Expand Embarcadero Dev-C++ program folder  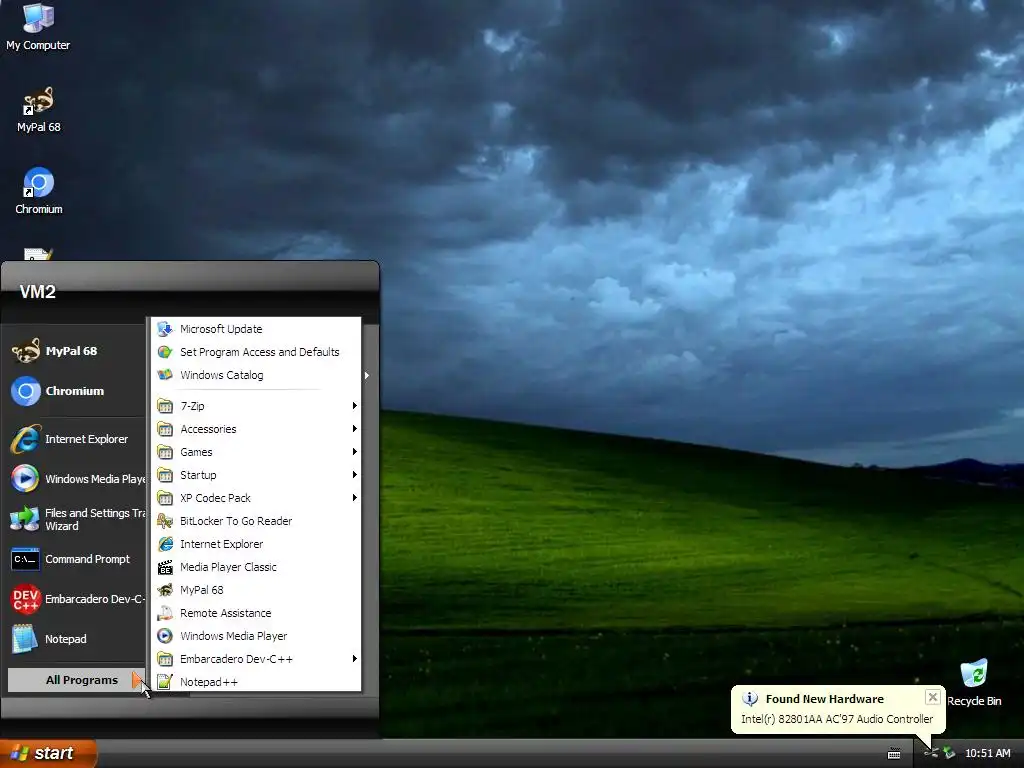click(256, 659)
